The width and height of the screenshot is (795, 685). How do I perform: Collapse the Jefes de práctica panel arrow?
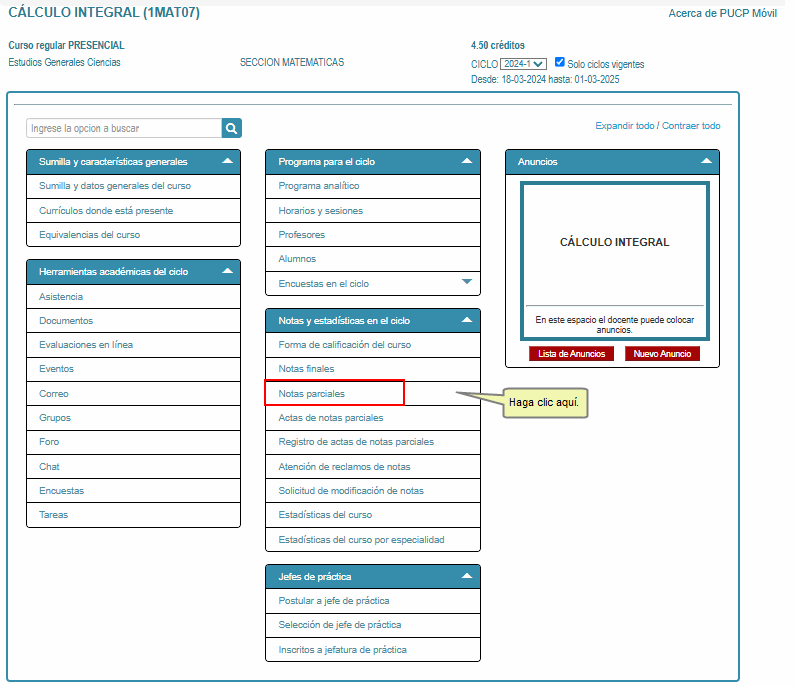point(467,576)
